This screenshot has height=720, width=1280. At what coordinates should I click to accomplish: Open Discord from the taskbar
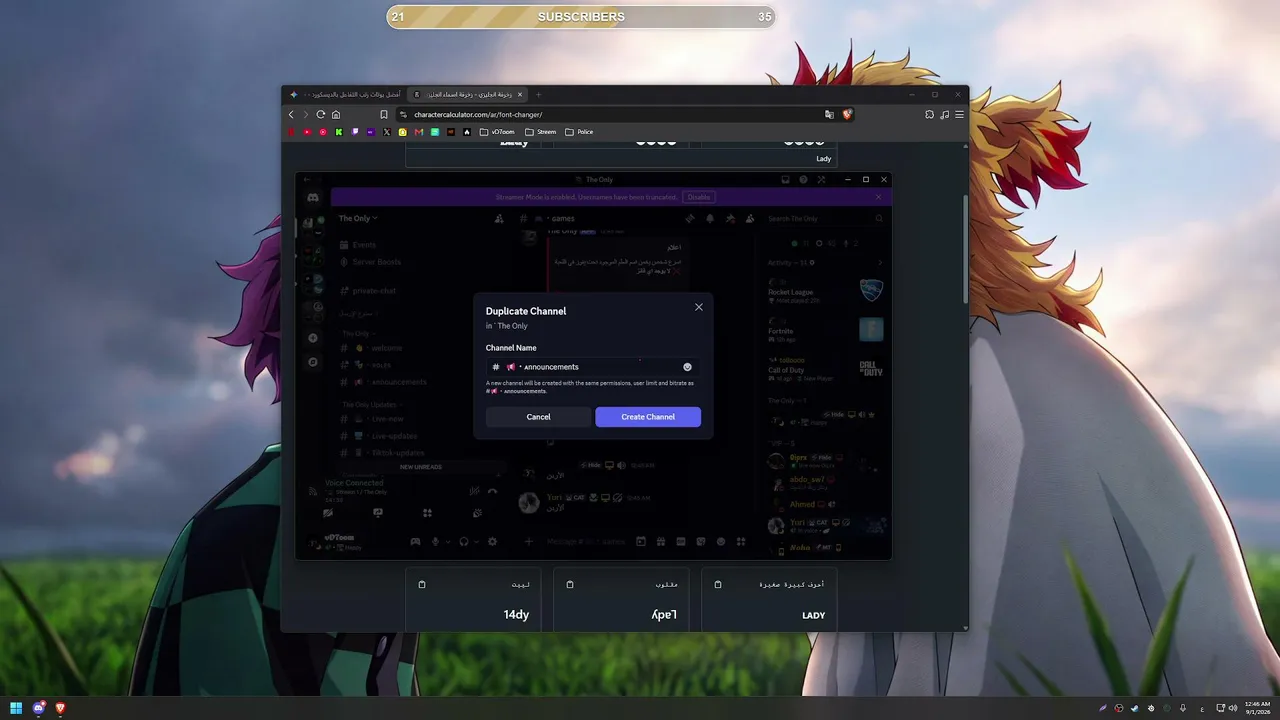39,708
